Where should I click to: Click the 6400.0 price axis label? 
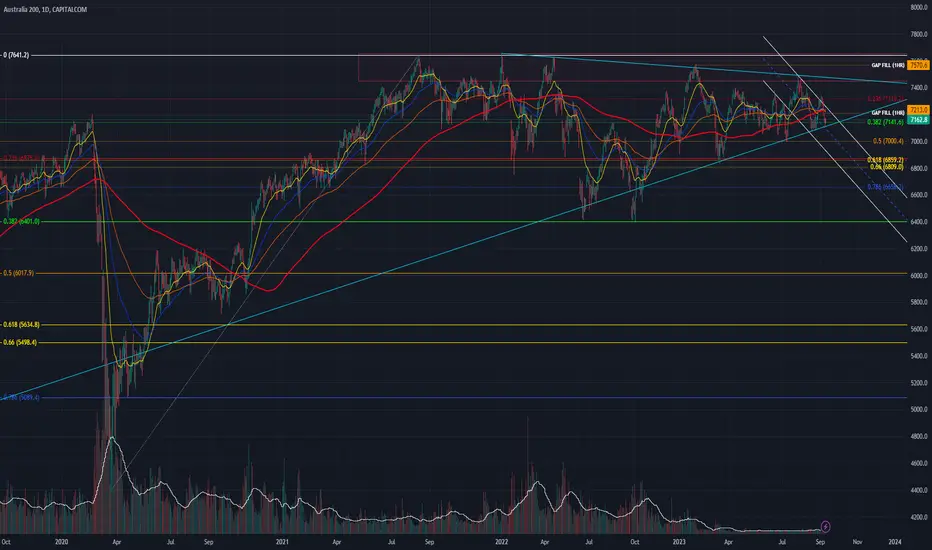coord(918,222)
